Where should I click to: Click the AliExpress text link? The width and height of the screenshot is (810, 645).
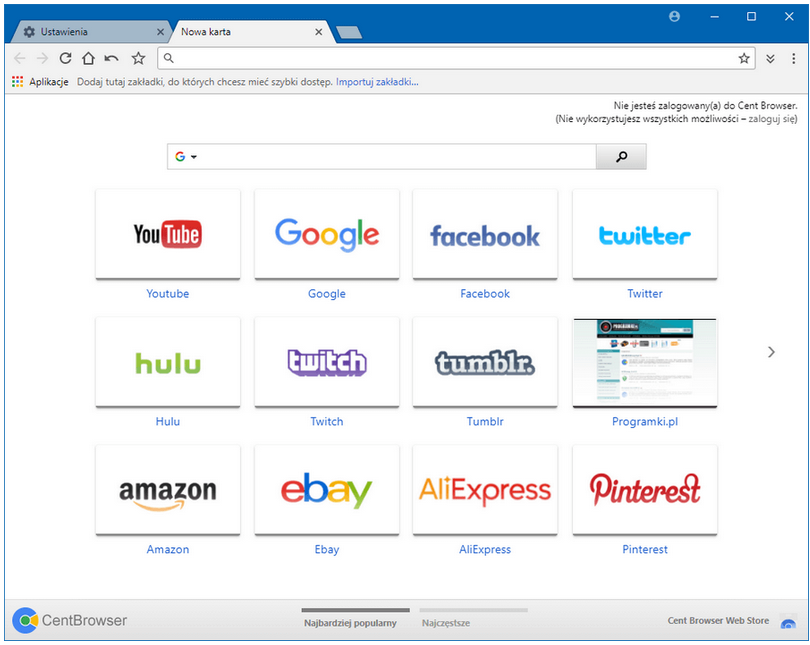pyautogui.click(x=485, y=549)
